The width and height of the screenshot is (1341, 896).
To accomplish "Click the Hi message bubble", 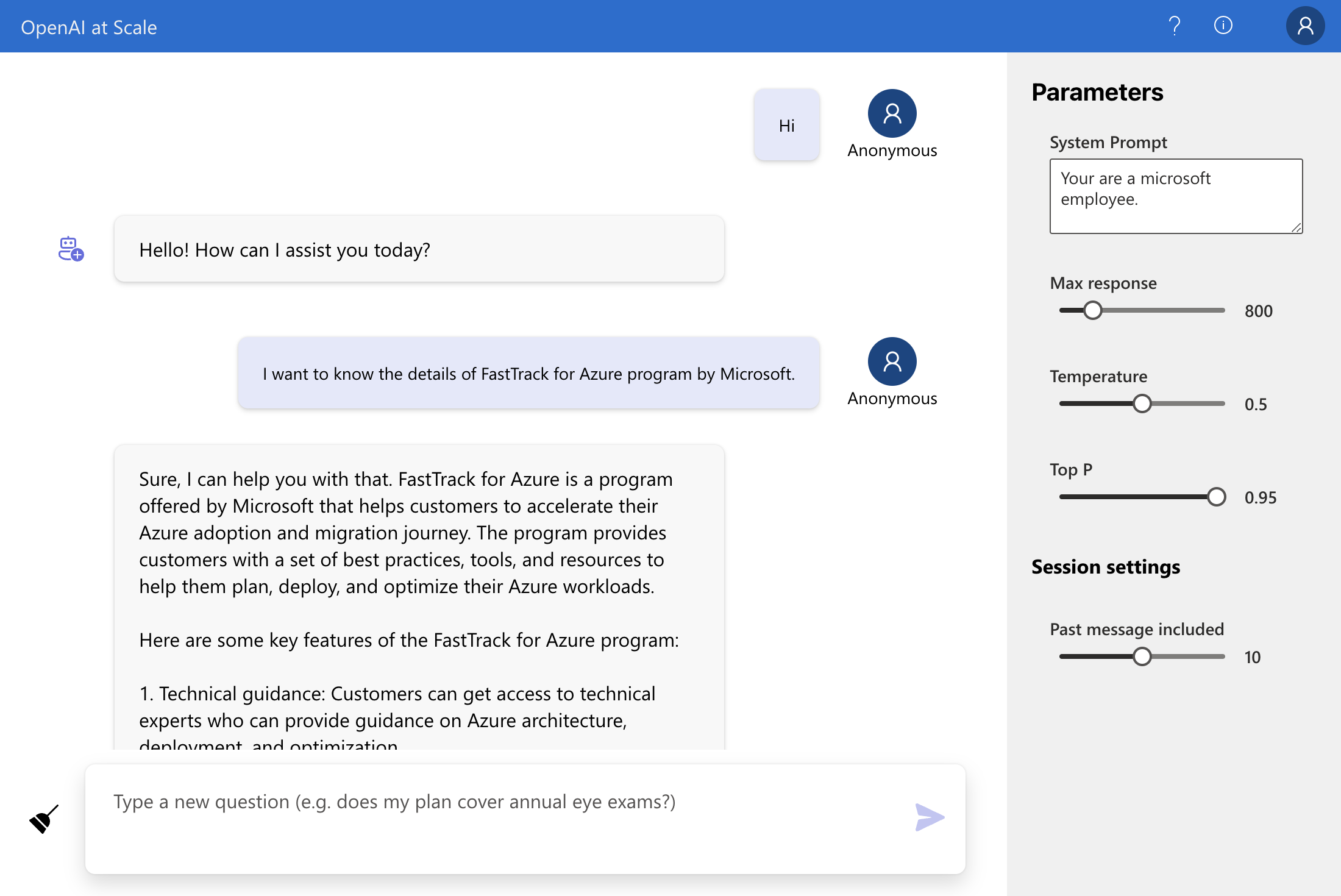I will (786, 126).
